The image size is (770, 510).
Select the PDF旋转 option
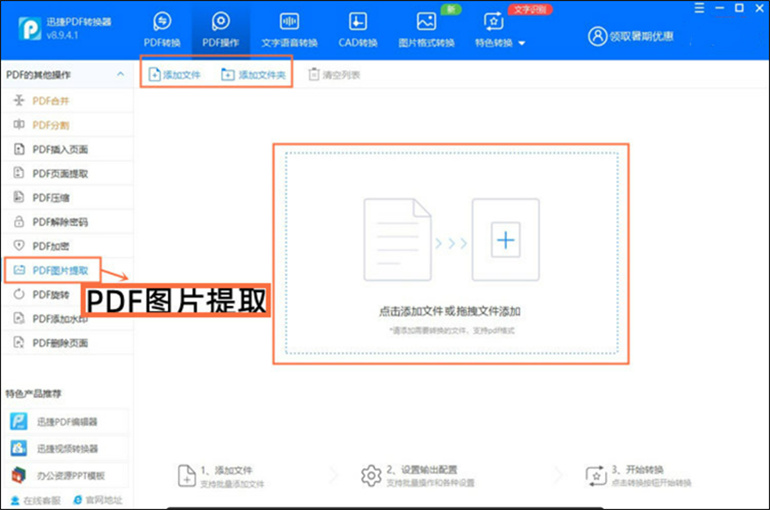coord(51,295)
